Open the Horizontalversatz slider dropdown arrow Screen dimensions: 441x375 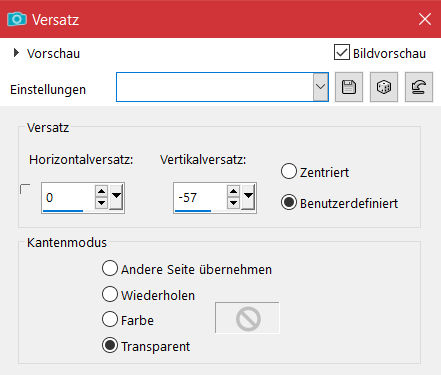[116, 197]
